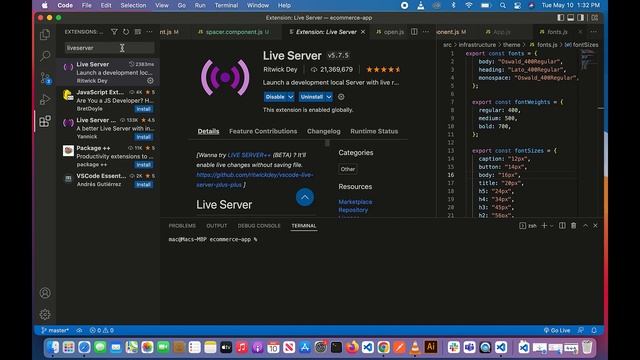
Task: Open more actions for fonts.js editor group
Action: [x=594, y=31]
